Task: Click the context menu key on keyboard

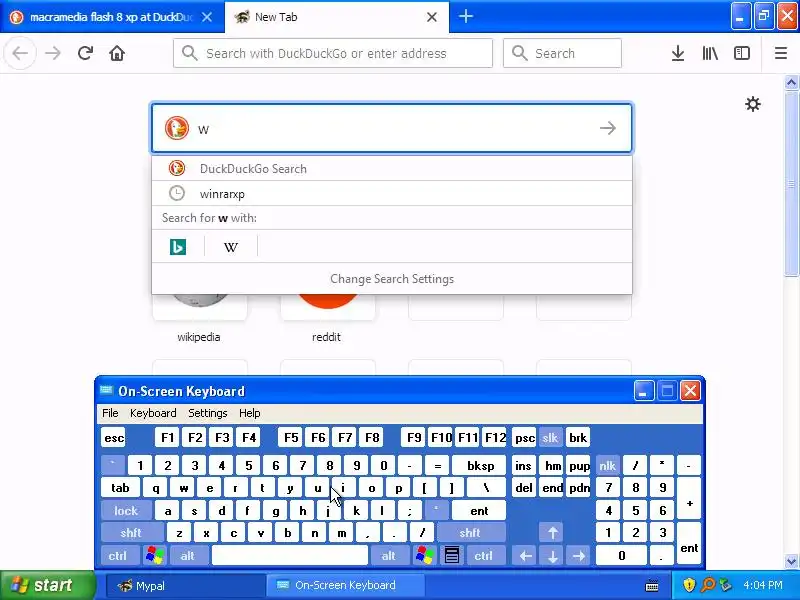Action: [452, 555]
